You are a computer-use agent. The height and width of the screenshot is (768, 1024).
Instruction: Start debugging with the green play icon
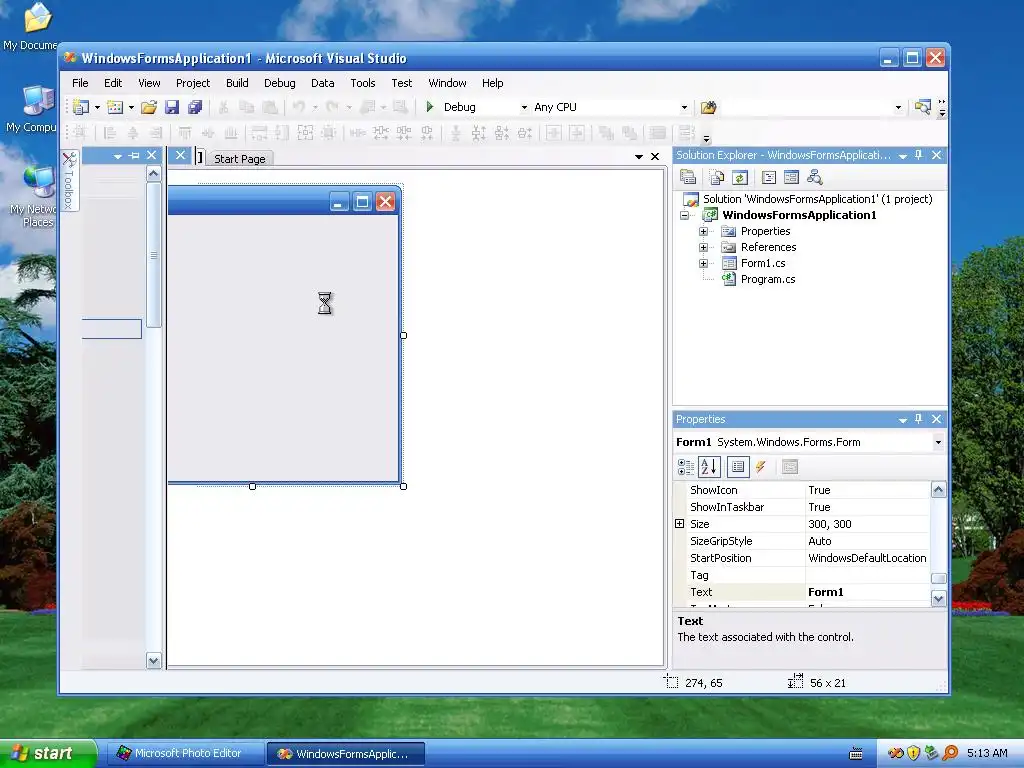(x=430, y=106)
